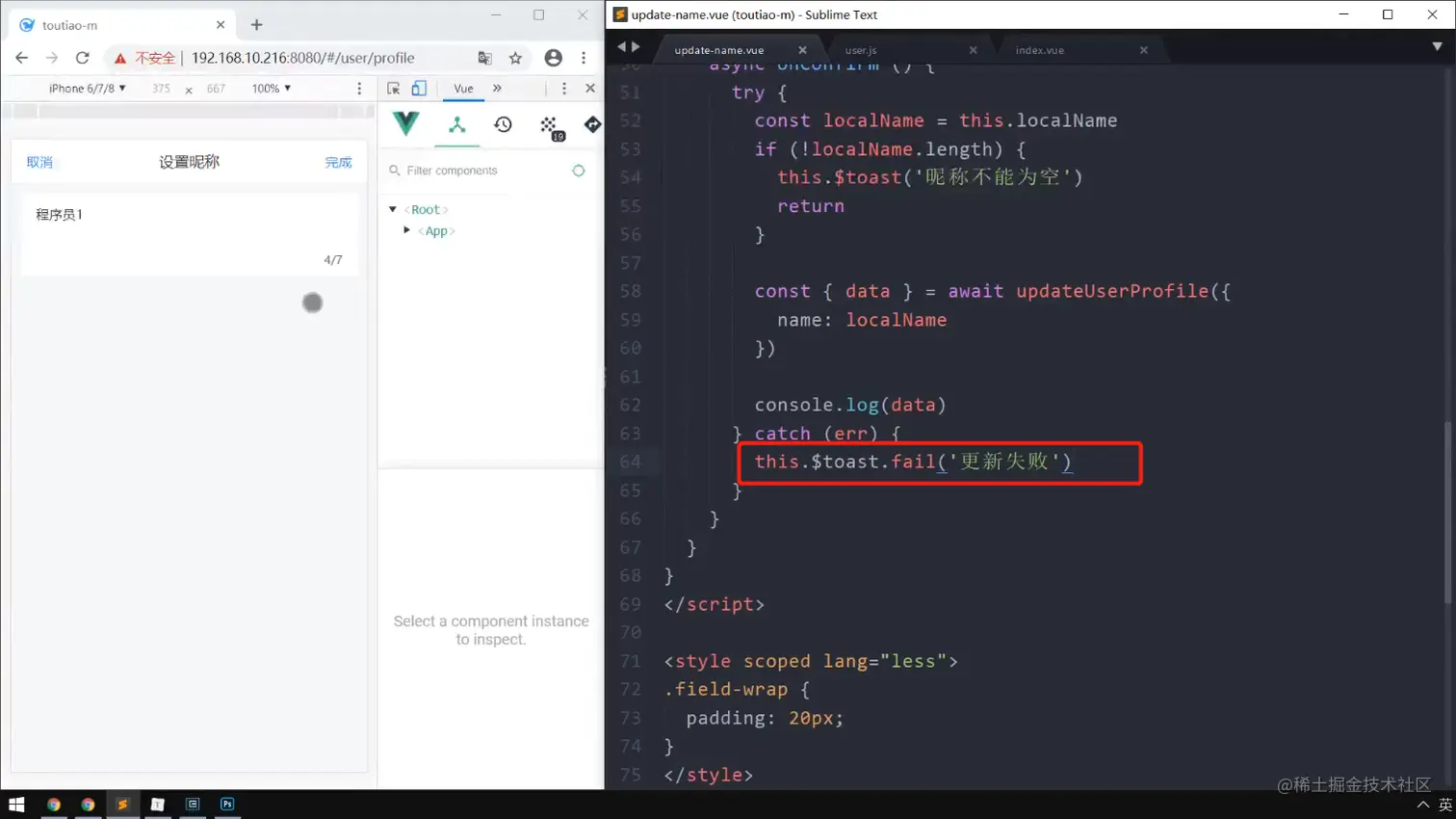Screen dimensions: 1456x819
Task: Click line number 64 in the gutter
Action: [x=630, y=462]
